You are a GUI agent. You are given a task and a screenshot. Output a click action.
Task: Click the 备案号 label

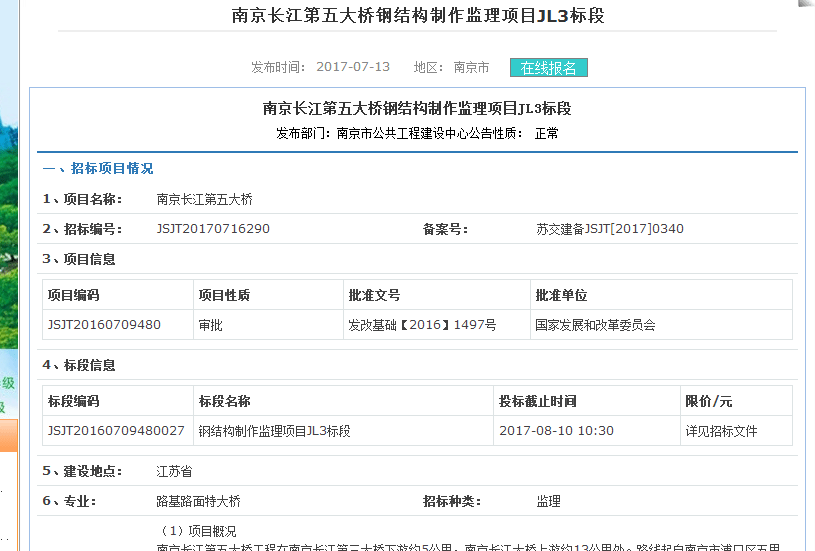pyautogui.click(x=445, y=229)
